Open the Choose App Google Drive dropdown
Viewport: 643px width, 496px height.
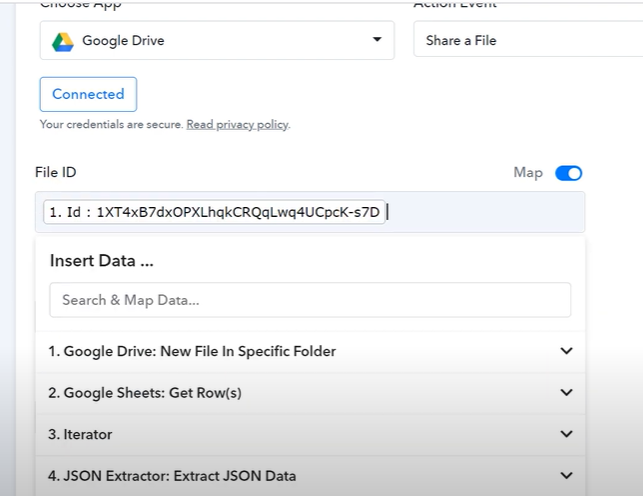coord(217,40)
